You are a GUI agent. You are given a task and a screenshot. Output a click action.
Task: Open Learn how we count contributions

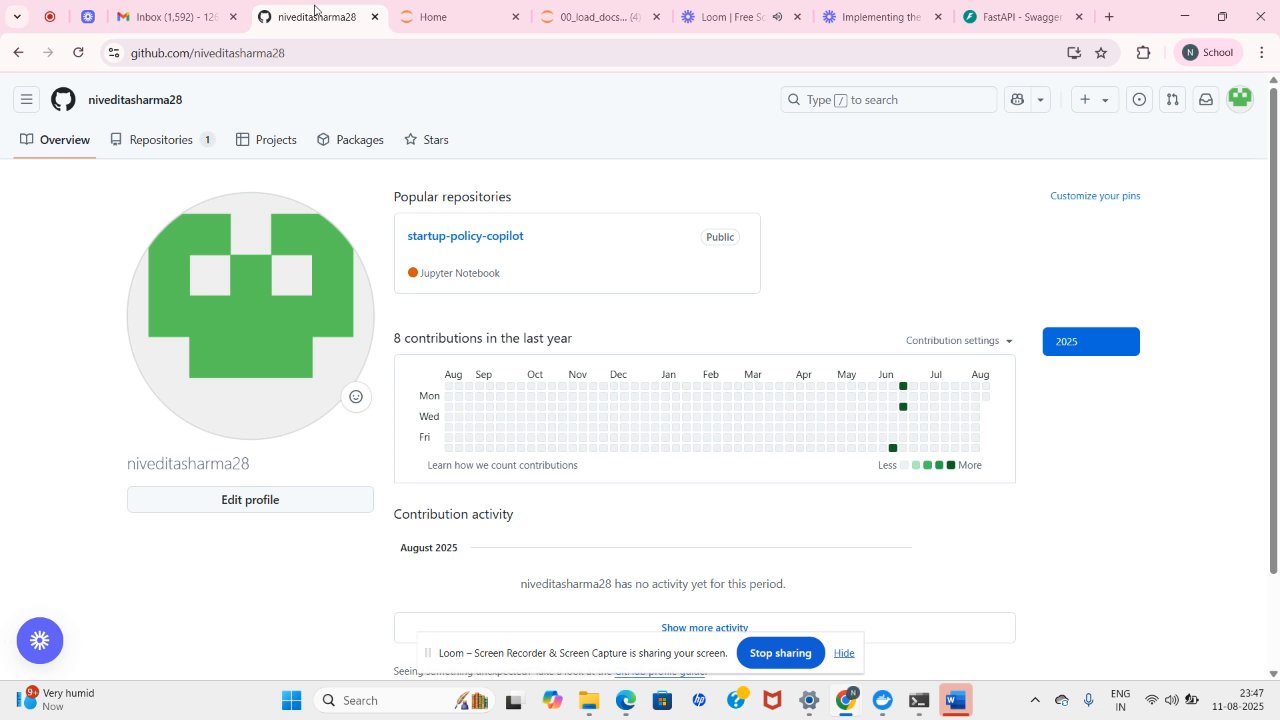[502, 465]
